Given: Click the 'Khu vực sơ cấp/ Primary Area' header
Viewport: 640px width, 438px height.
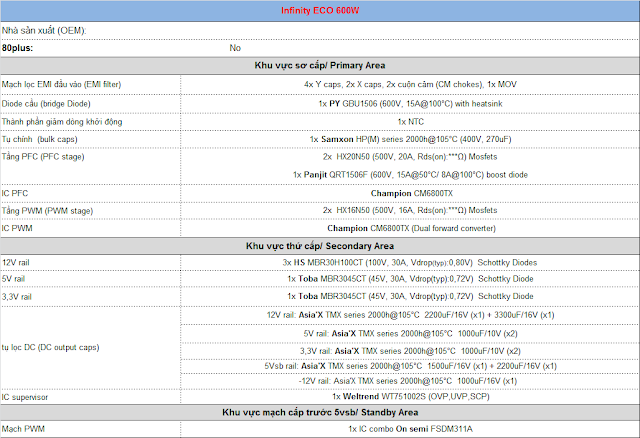Looking at the screenshot, I should point(320,65).
